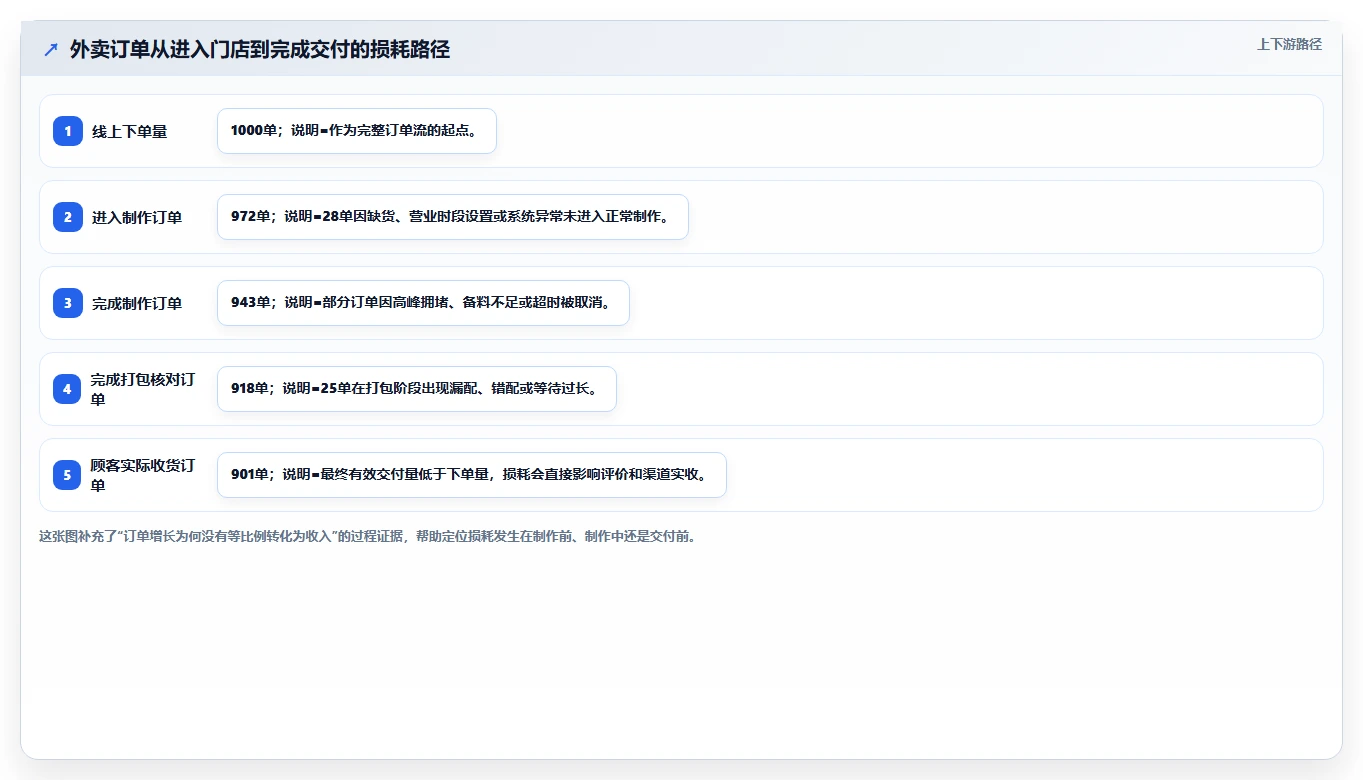
Task: Open the 943单 description box
Action: (423, 303)
